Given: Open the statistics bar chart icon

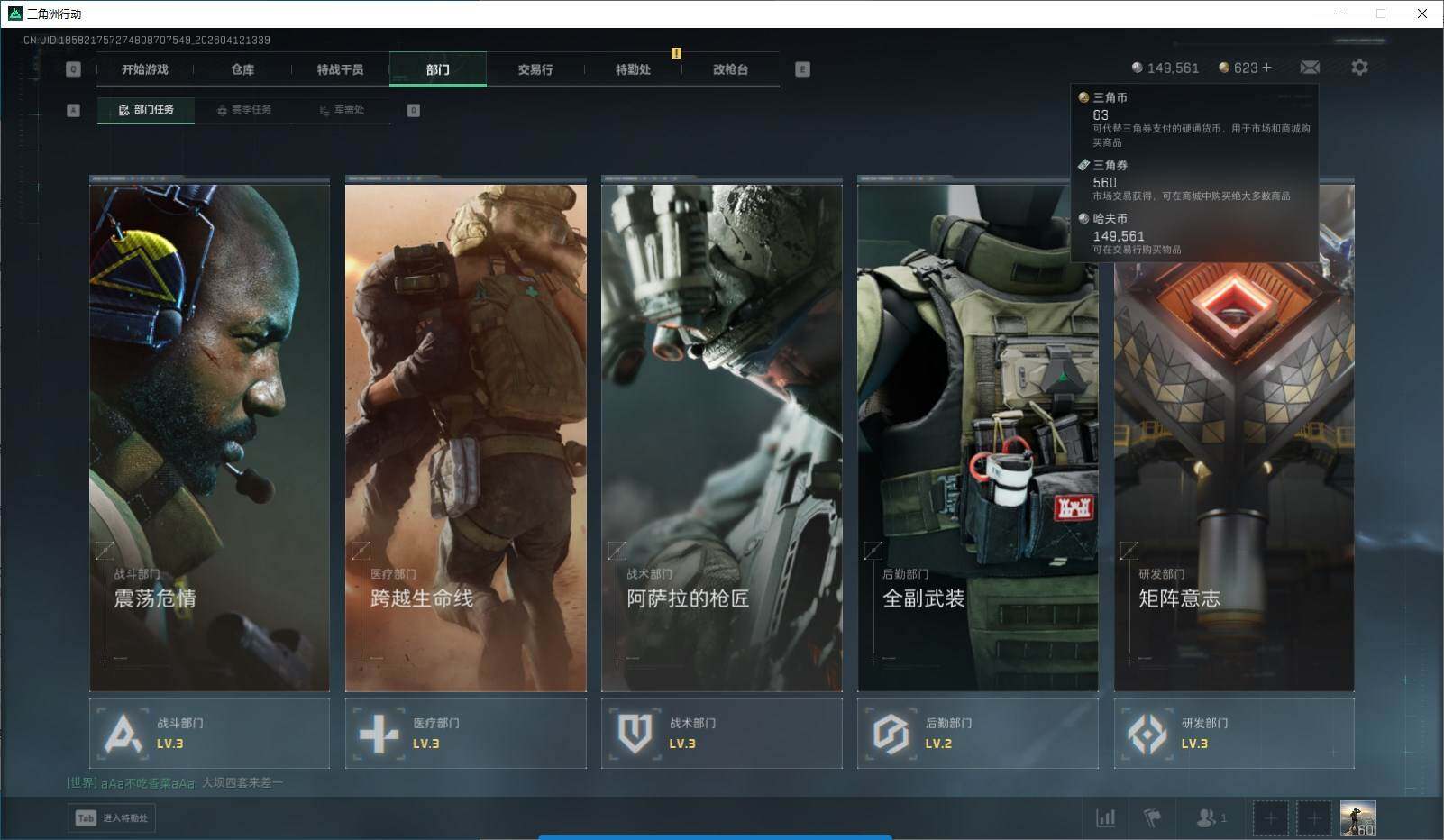Looking at the screenshot, I should click(x=1105, y=817).
